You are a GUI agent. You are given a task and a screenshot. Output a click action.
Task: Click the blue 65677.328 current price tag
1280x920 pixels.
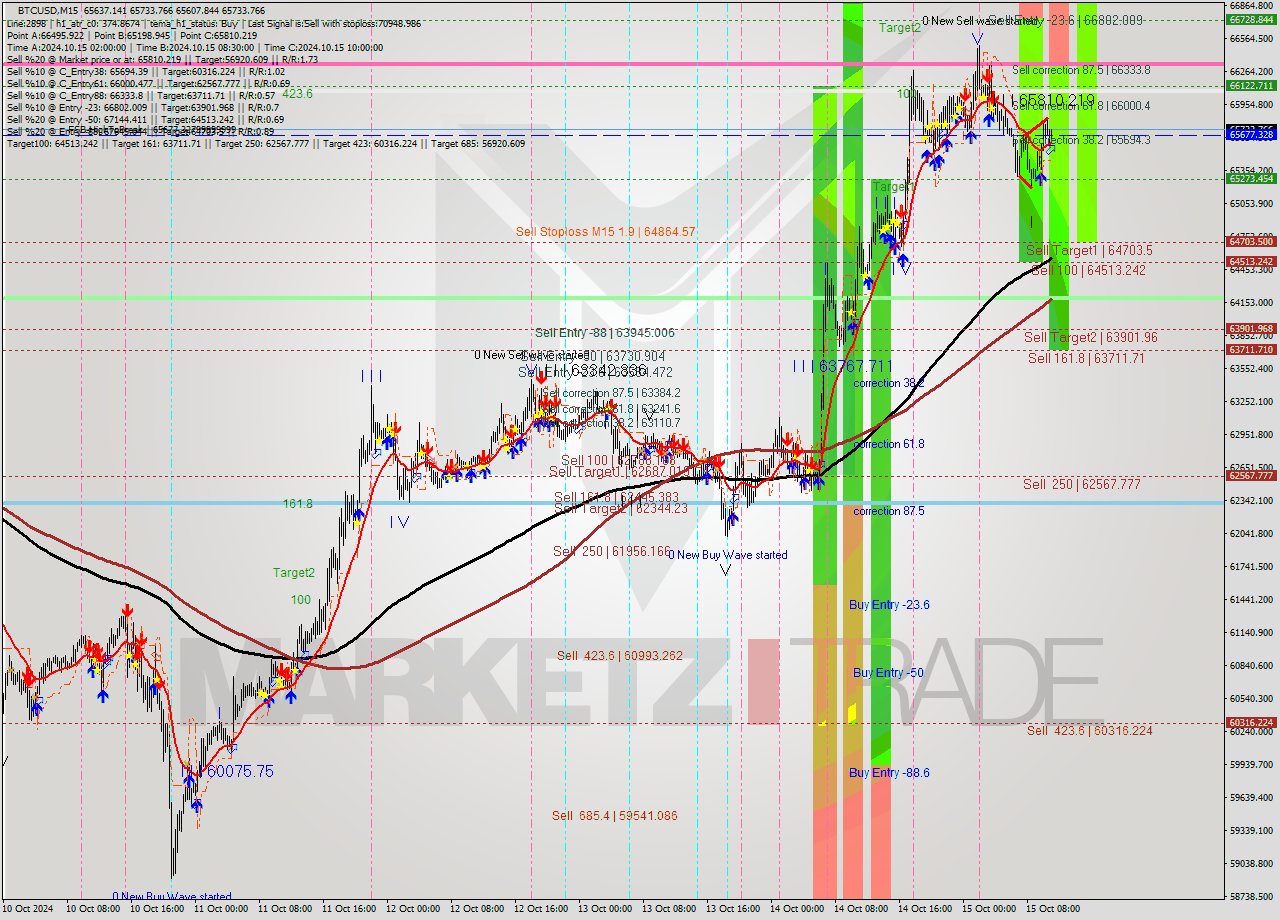(1251, 135)
